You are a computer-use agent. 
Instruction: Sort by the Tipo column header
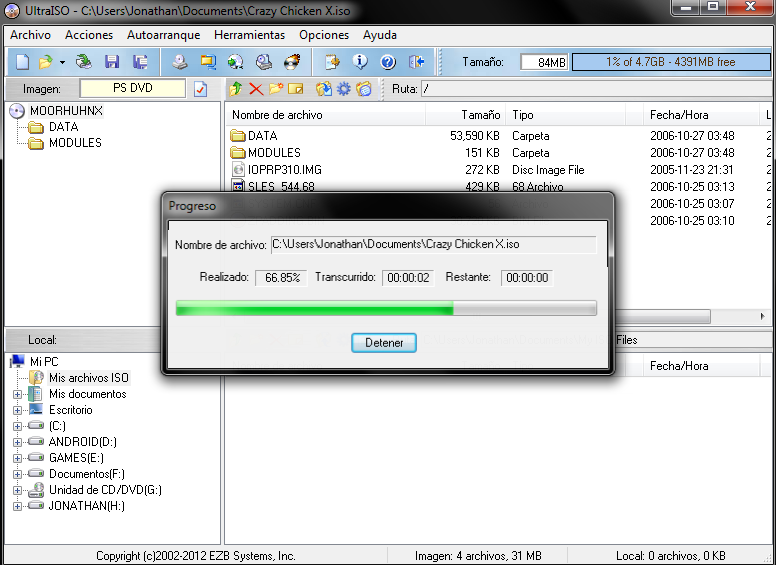(x=565, y=115)
